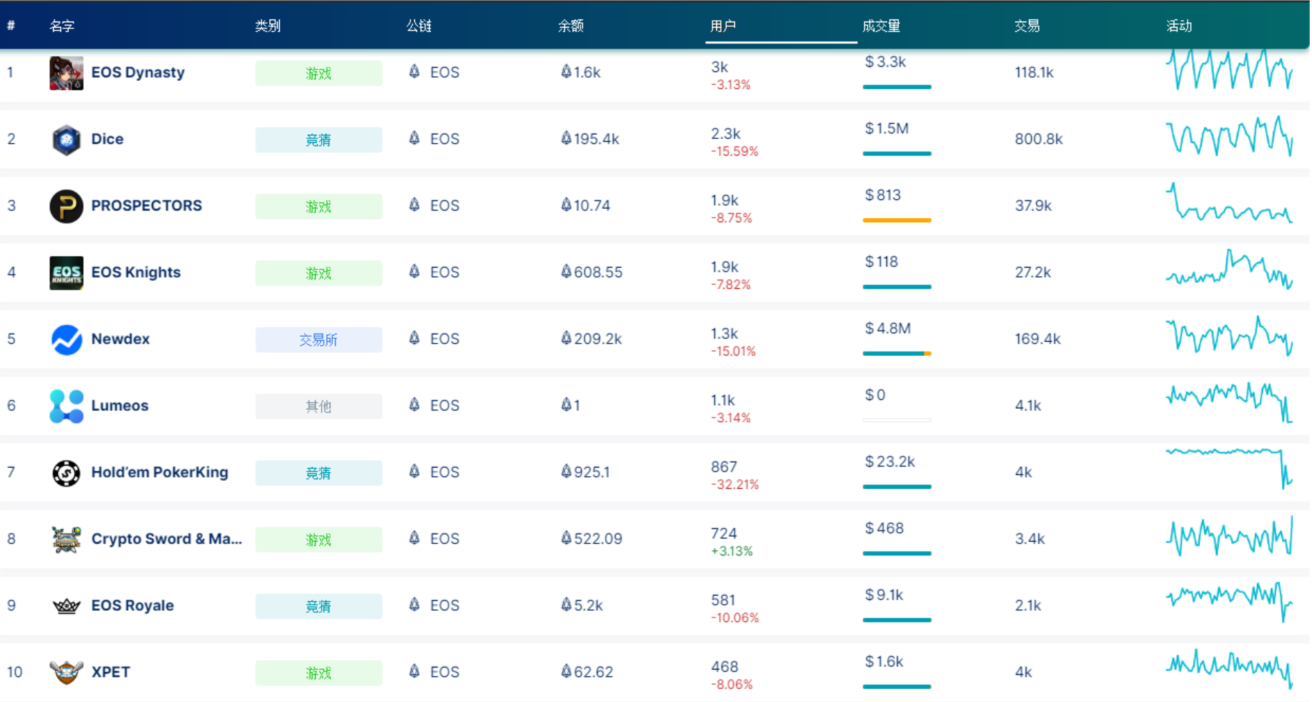The height and width of the screenshot is (702, 1312).
Task: Click 竞猜 category tag for EOS Royale
Action: click(319, 606)
